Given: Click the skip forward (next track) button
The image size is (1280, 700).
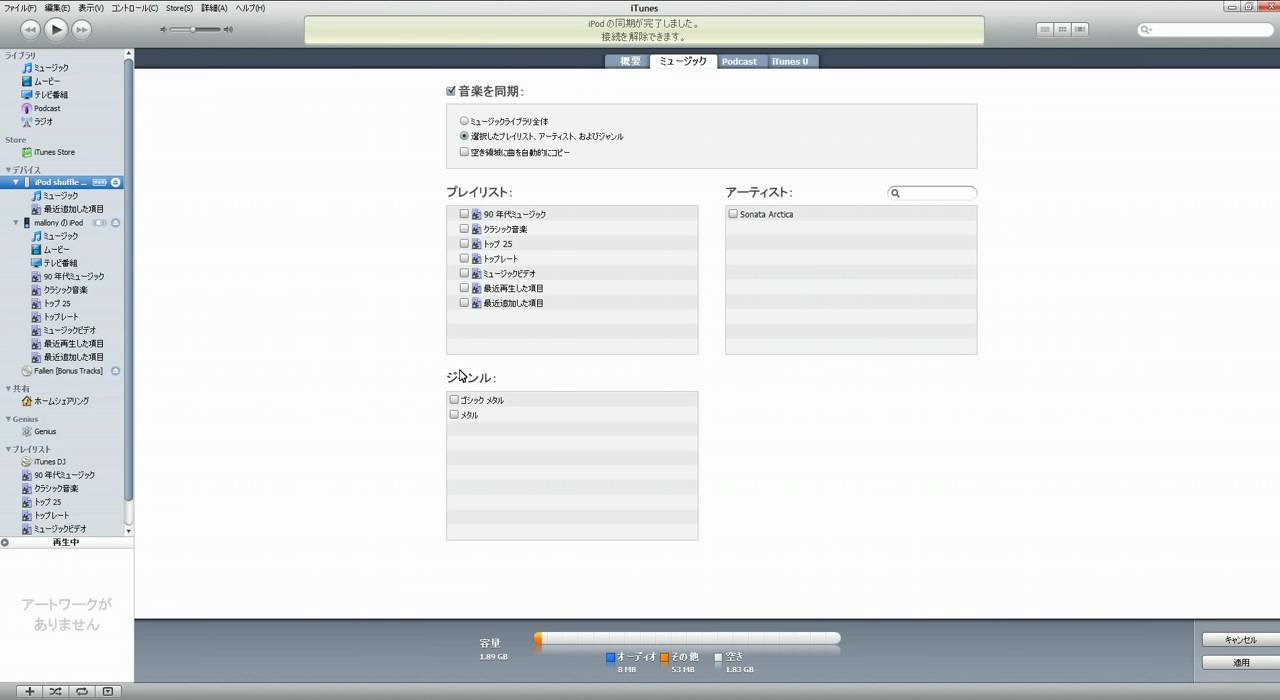Looking at the screenshot, I should point(82,30).
